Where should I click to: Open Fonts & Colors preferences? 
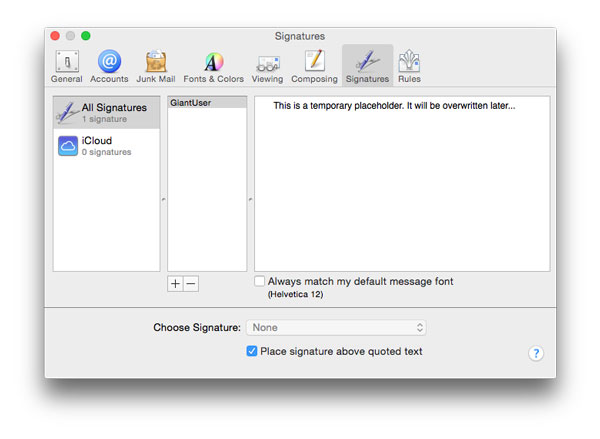213,65
